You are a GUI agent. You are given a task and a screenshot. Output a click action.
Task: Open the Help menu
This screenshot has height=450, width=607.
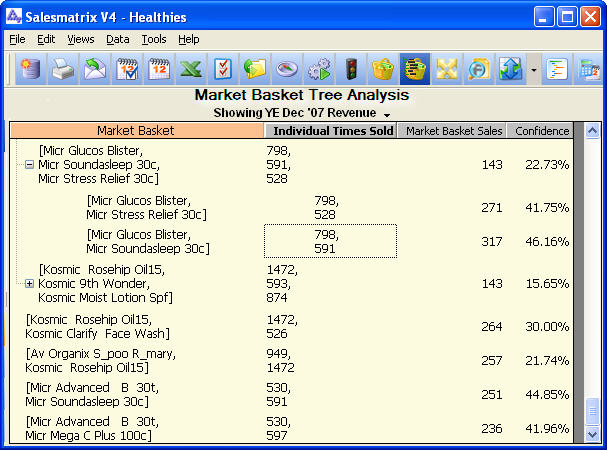(x=189, y=39)
